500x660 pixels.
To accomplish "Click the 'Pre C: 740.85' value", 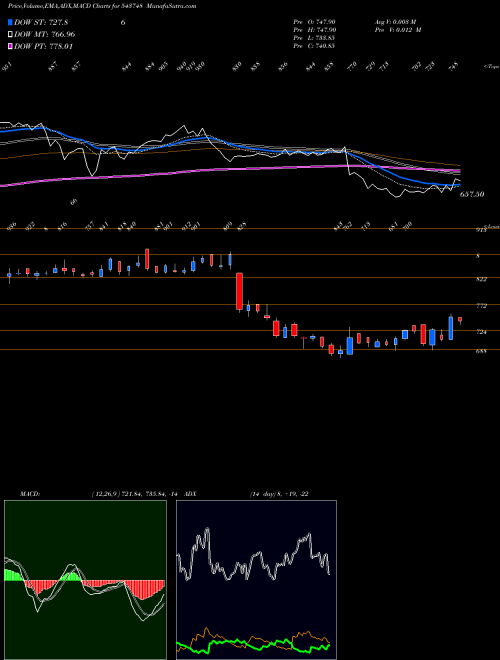I will click(x=314, y=46).
